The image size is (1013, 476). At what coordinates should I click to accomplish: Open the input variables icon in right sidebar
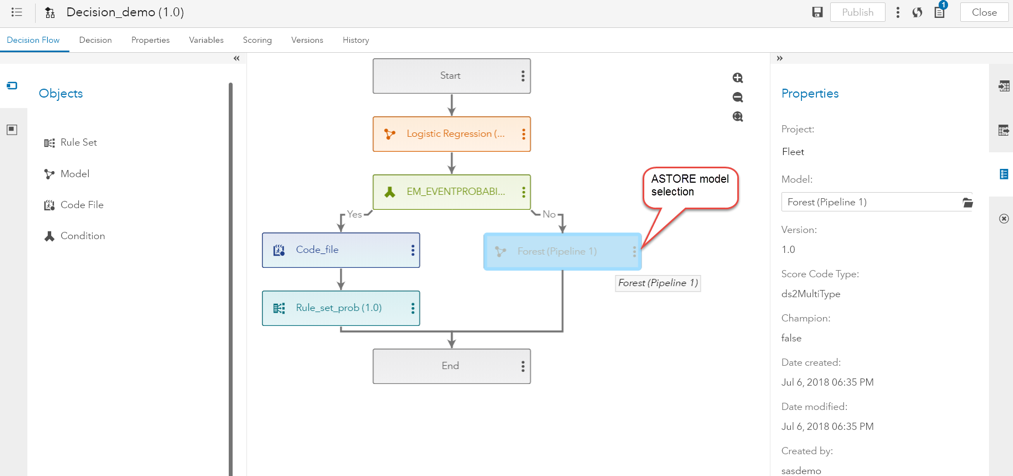(x=1003, y=86)
